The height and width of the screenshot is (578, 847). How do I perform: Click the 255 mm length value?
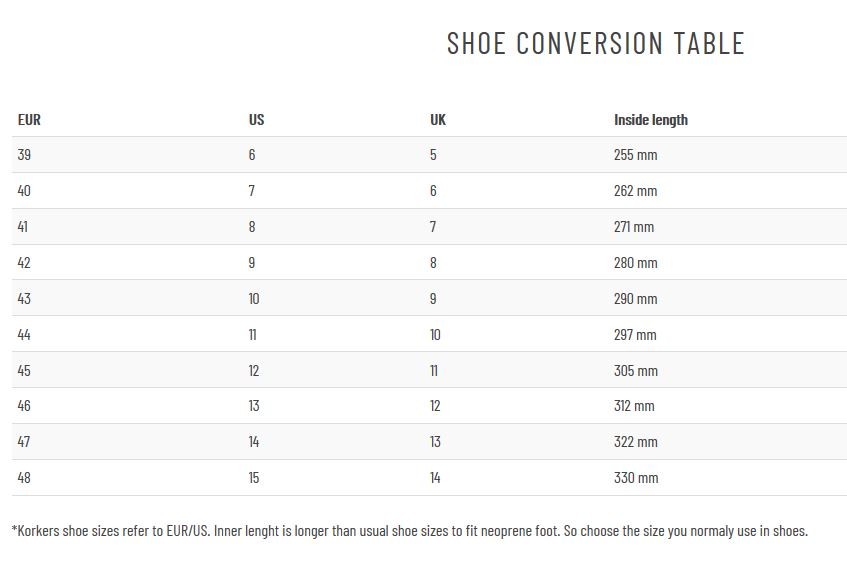click(x=635, y=154)
